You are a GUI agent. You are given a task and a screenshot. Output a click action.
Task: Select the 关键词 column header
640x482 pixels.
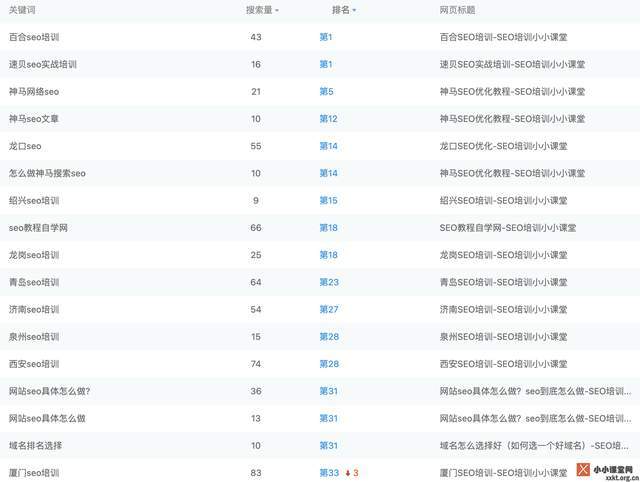pos(24,10)
